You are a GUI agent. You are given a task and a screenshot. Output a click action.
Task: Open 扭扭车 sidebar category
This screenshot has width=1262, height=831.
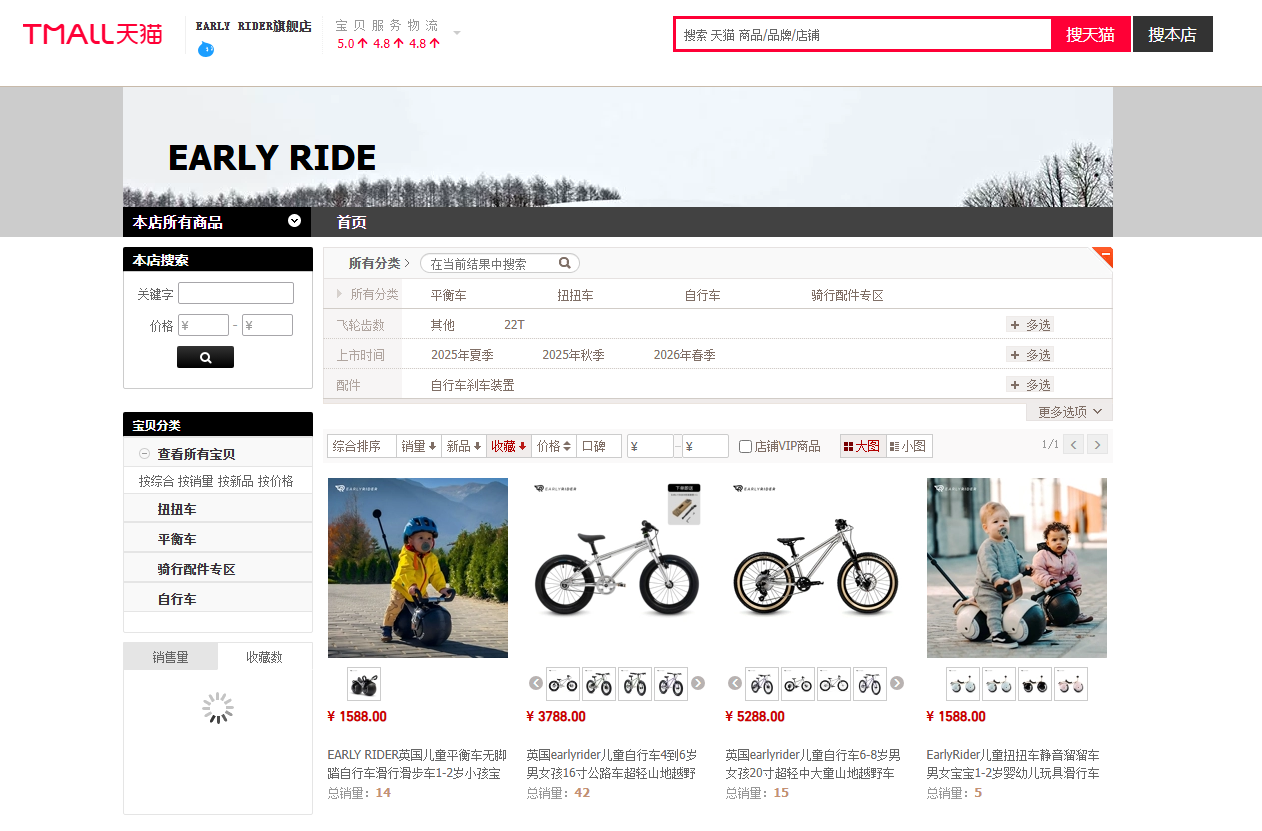(177, 509)
